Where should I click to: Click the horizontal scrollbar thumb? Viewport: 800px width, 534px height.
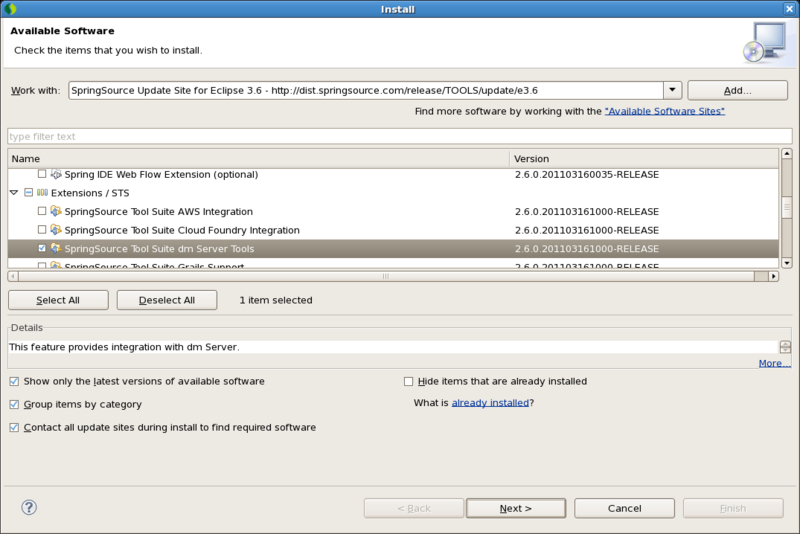(x=386, y=276)
